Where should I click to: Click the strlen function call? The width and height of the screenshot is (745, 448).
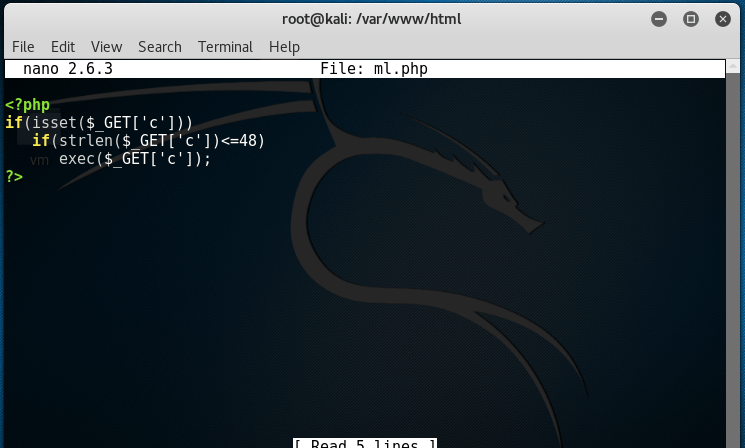pos(81,141)
